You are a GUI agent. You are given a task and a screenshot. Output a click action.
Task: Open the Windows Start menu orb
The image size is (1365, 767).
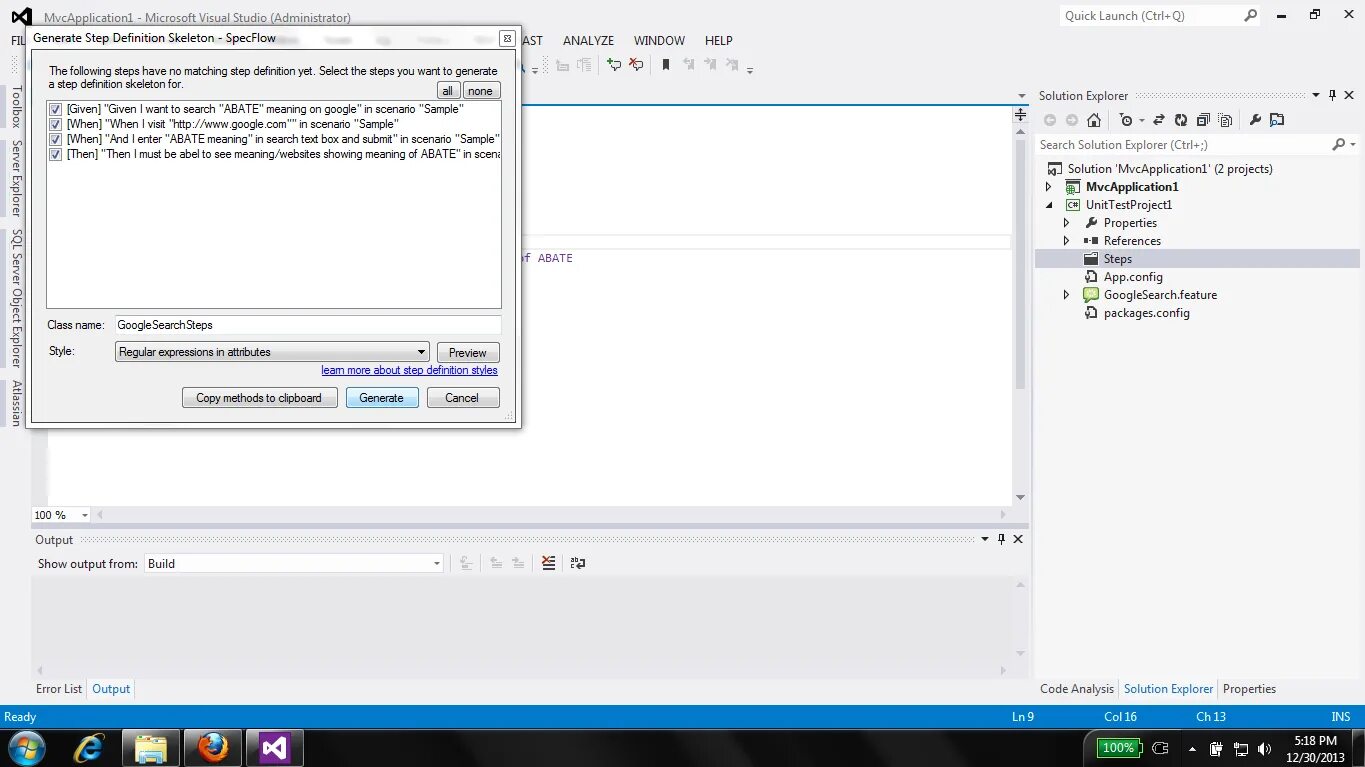tap(26, 748)
